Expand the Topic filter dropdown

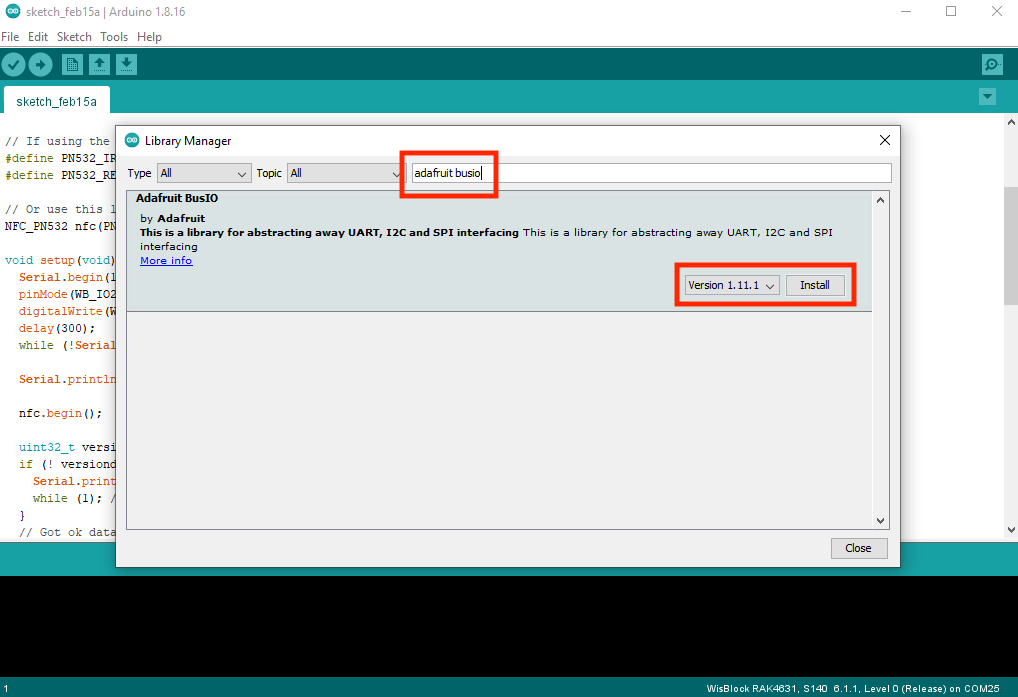[345, 173]
